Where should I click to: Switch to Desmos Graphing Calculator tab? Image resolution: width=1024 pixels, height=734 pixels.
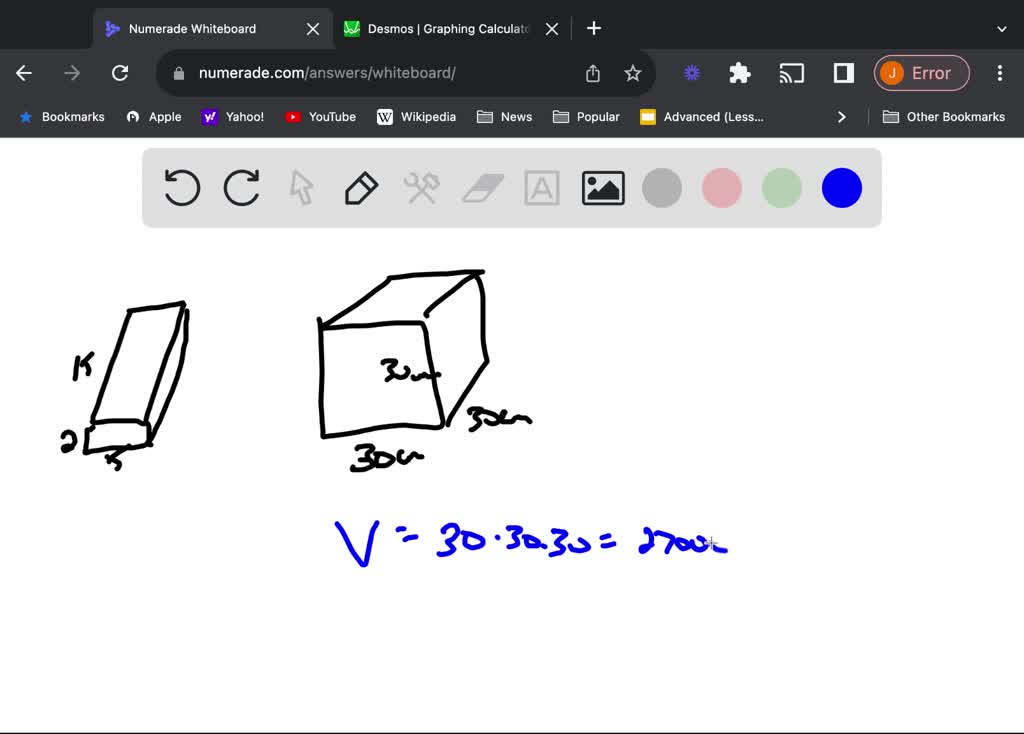coord(440,29)
